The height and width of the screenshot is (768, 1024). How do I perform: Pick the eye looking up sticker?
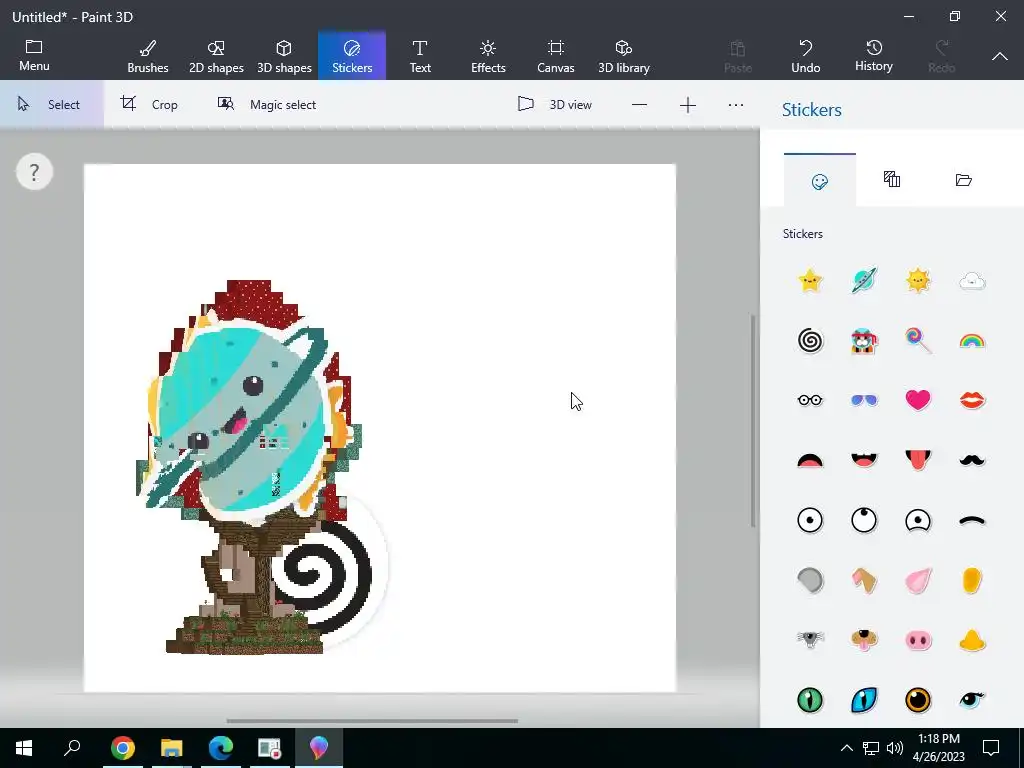pos(864,520)
